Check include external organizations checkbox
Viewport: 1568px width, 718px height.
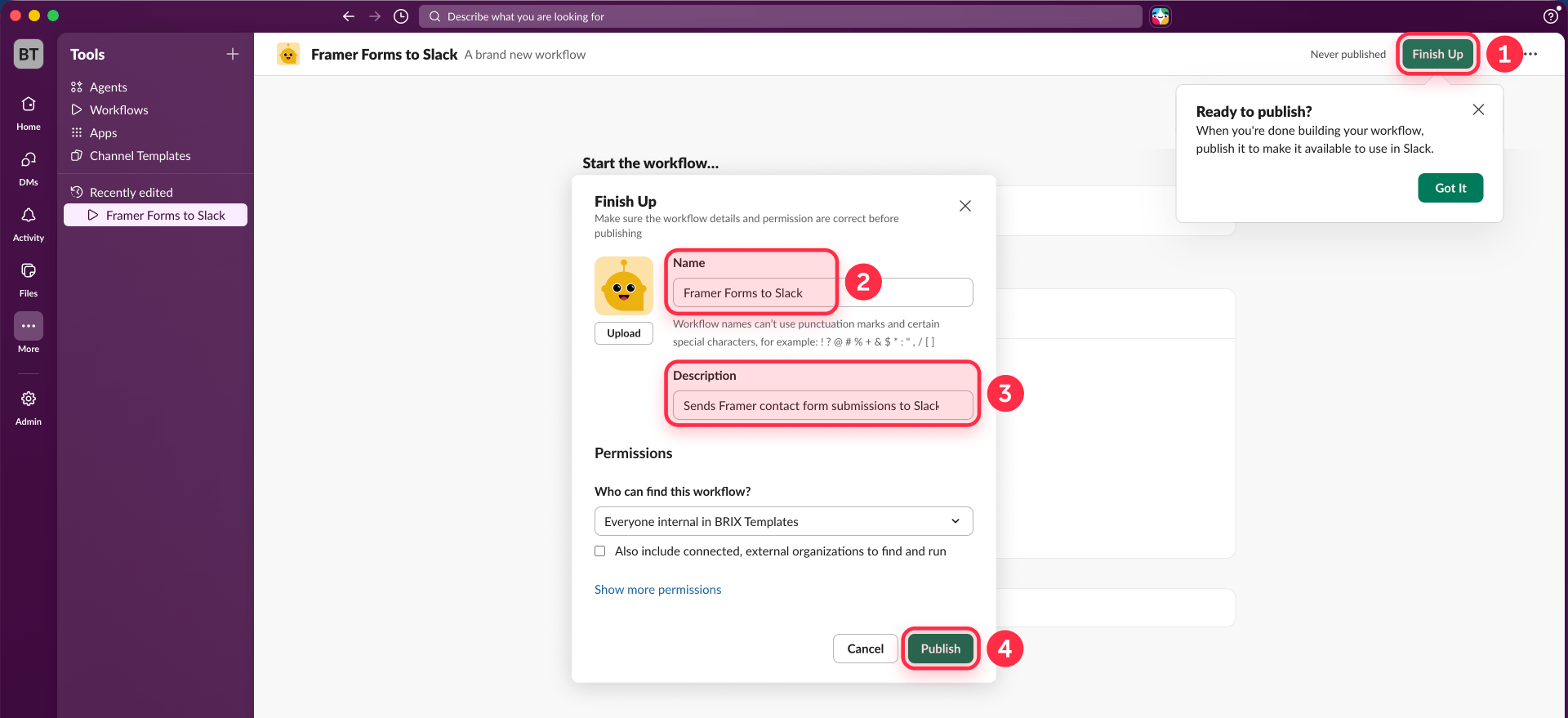(600, 551)
